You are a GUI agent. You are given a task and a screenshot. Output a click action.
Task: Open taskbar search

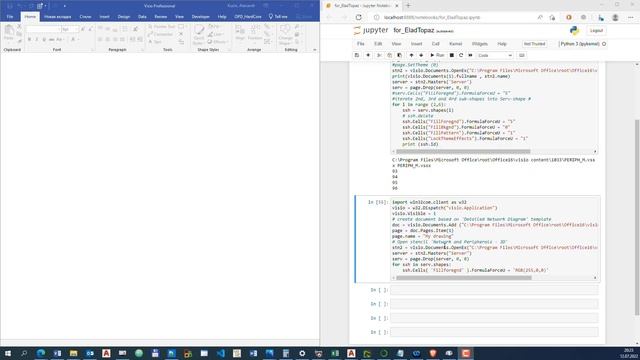[24, 353]
